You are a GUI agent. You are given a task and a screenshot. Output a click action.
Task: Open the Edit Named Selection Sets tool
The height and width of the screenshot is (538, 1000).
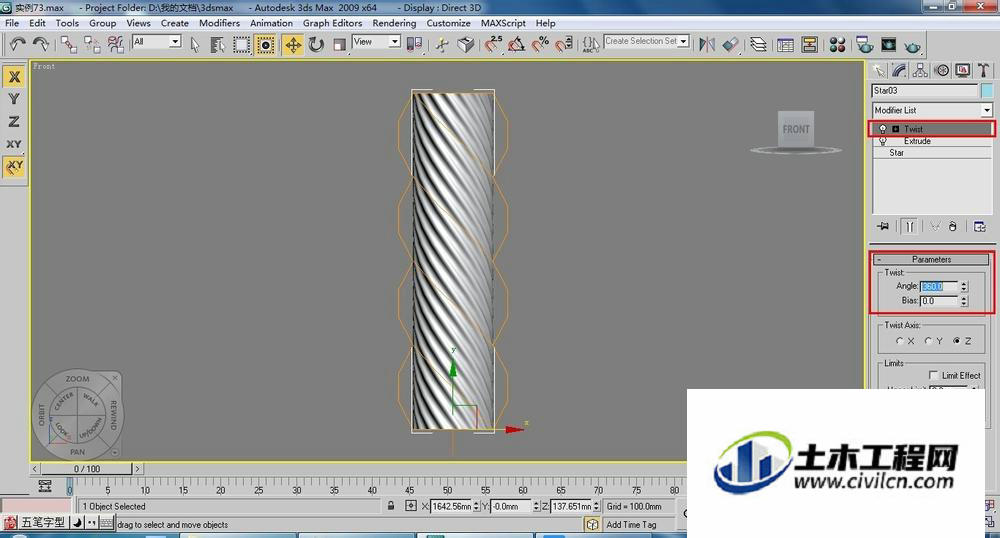coord(591,44)
